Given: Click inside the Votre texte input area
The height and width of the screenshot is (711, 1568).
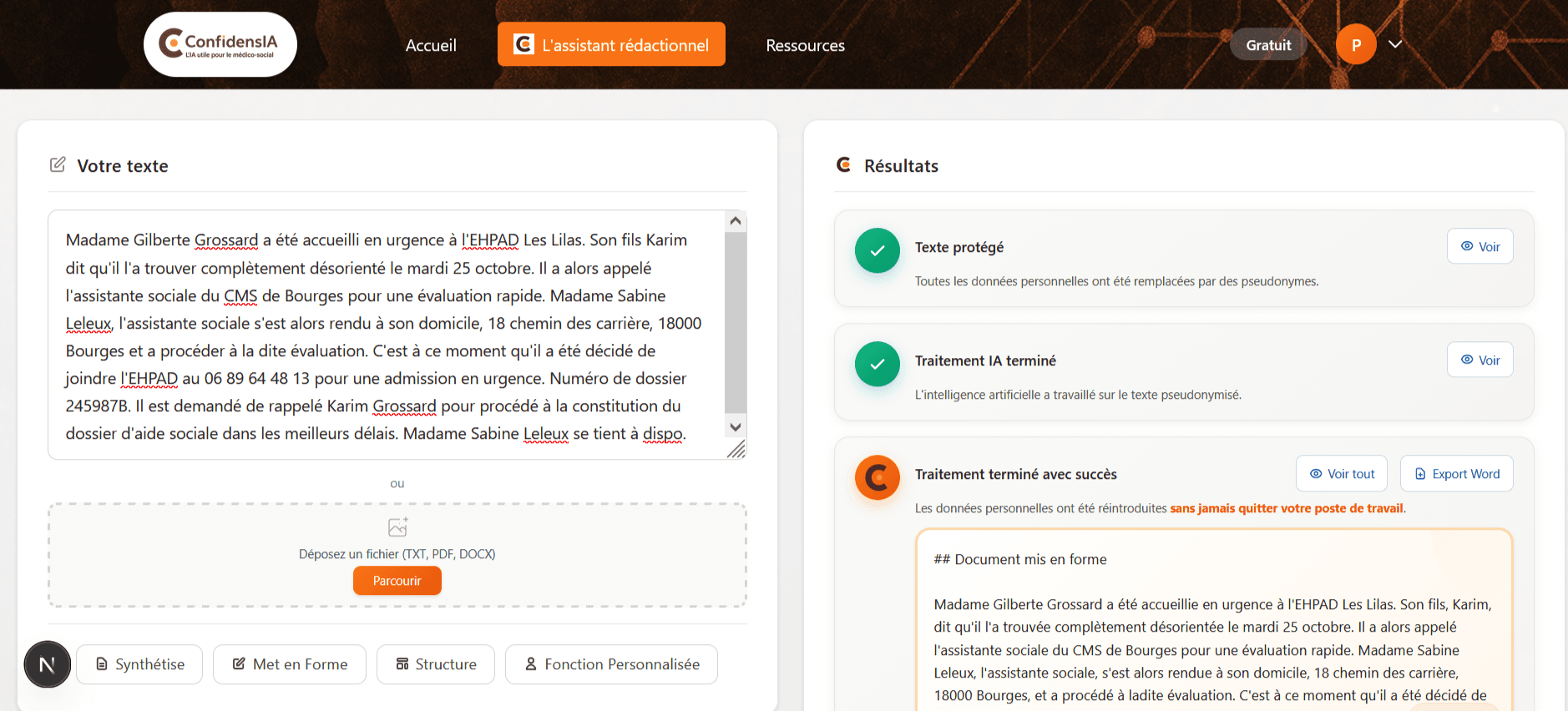Looking at the screenshot, I should click(x=384, y=334).
